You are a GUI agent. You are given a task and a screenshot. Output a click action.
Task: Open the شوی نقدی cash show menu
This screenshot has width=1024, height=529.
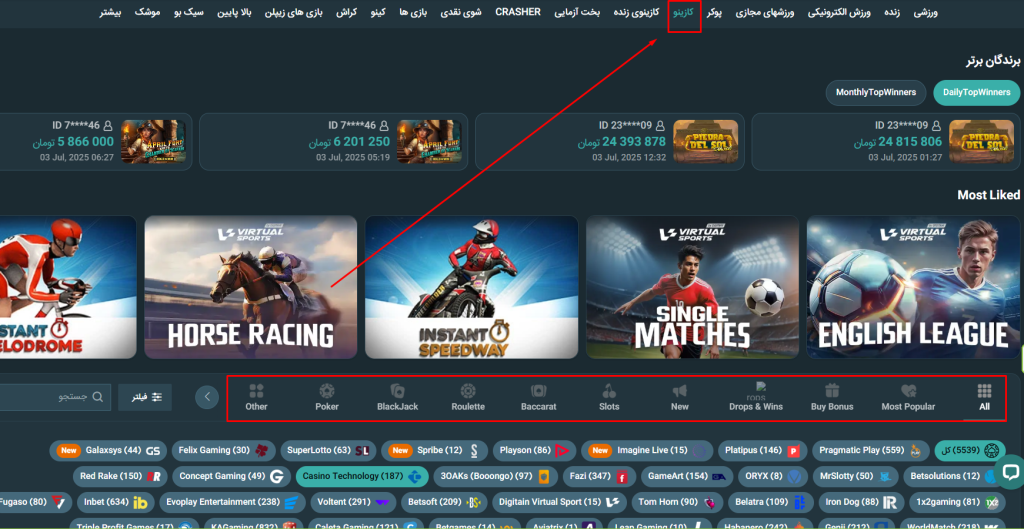click(x=461, y=12)
